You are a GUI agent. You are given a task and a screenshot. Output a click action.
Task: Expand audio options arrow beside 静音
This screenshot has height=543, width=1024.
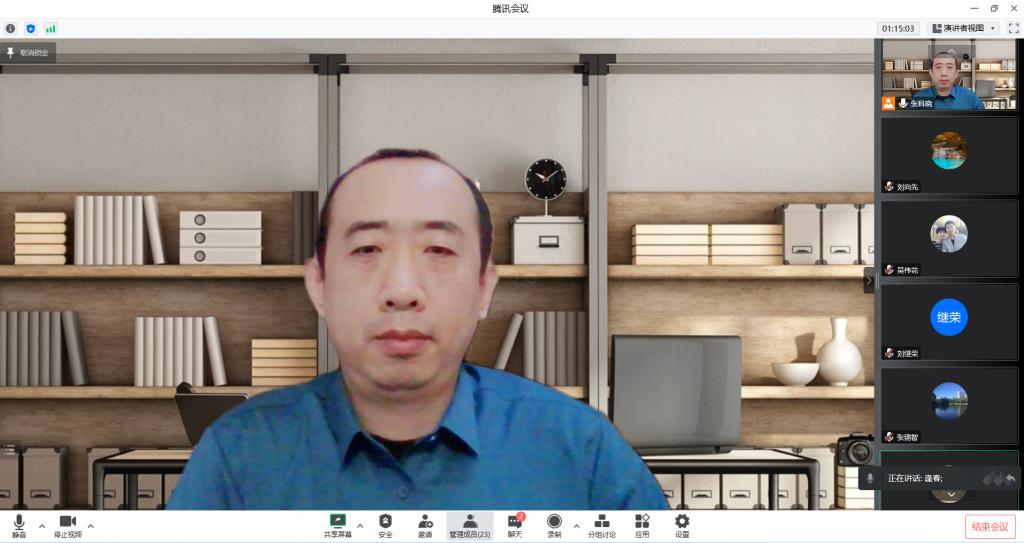pos(42,525)
